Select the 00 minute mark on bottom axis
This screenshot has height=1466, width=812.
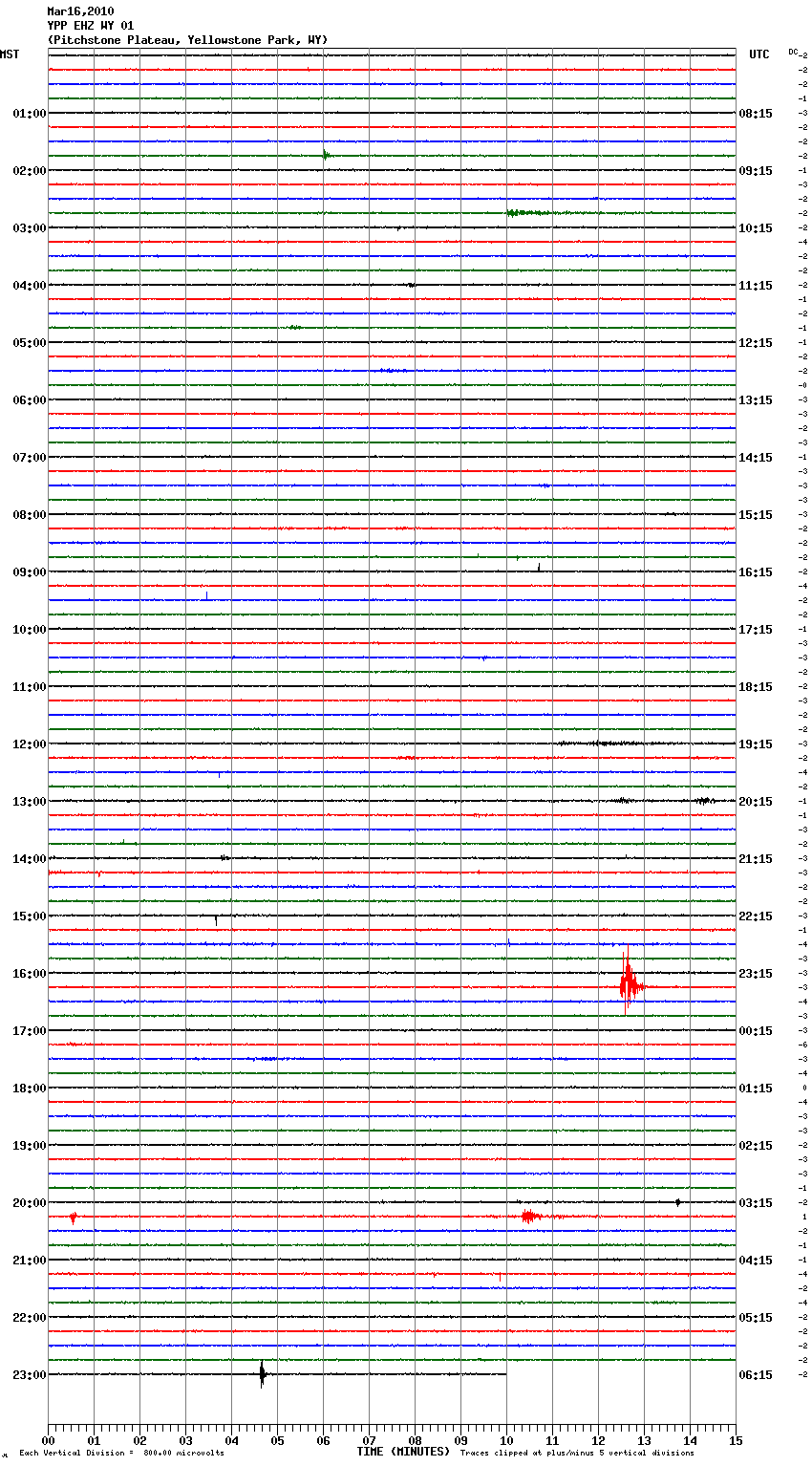pos(48,1440)
